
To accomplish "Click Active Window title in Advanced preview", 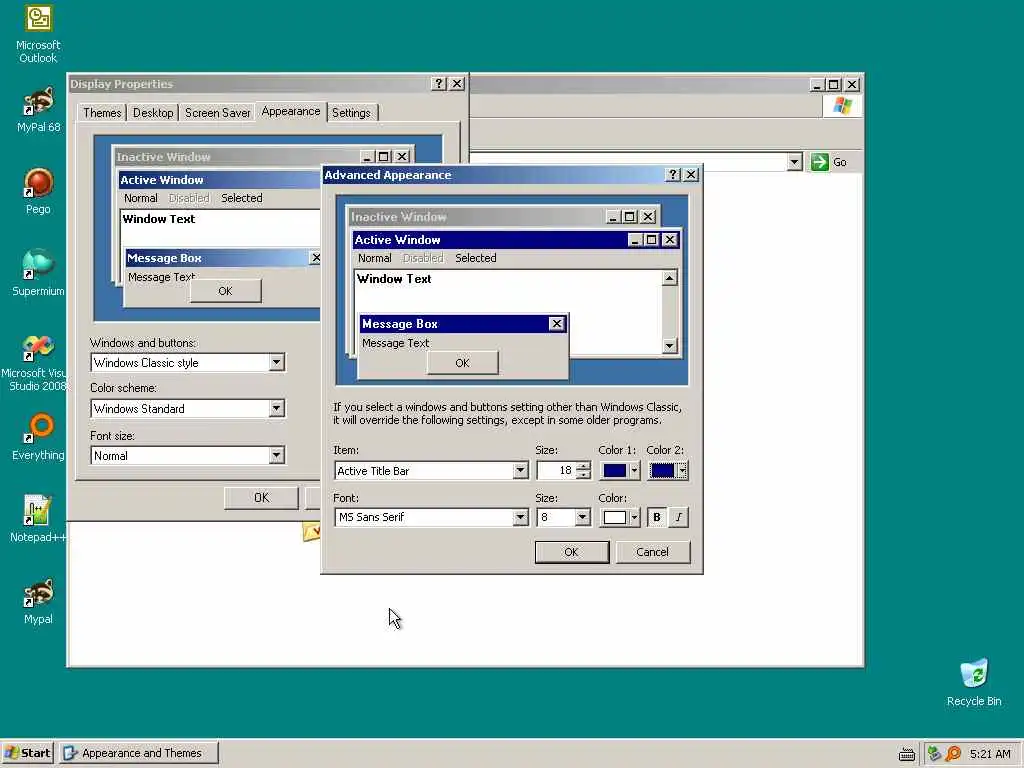I will coord(397,240).
